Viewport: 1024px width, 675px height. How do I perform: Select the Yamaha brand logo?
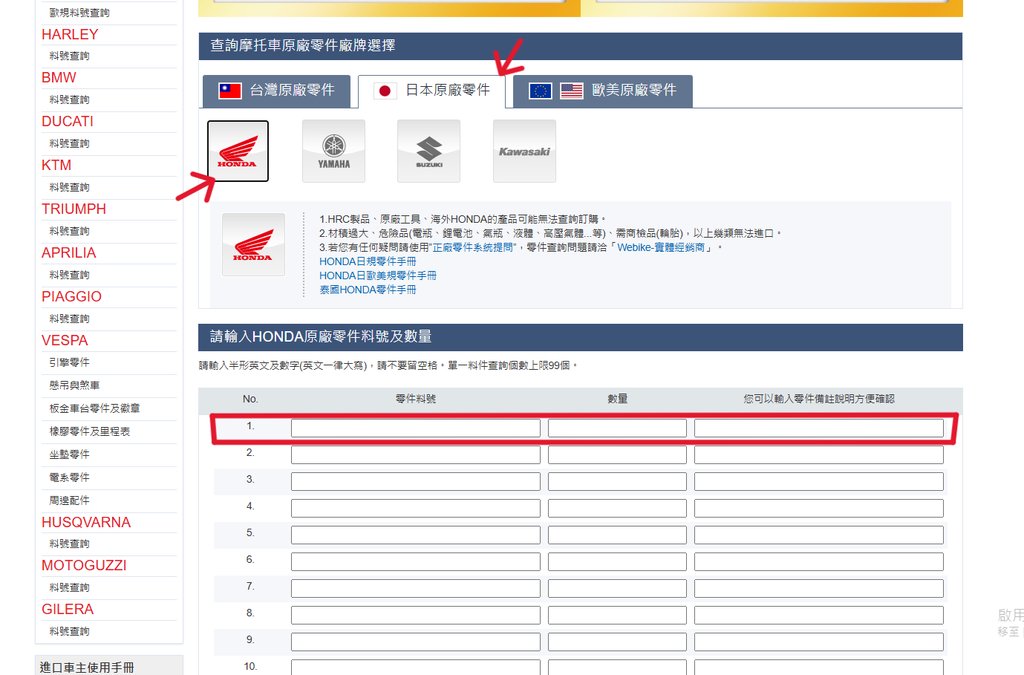pyautogui.click(x=334, y=151)
